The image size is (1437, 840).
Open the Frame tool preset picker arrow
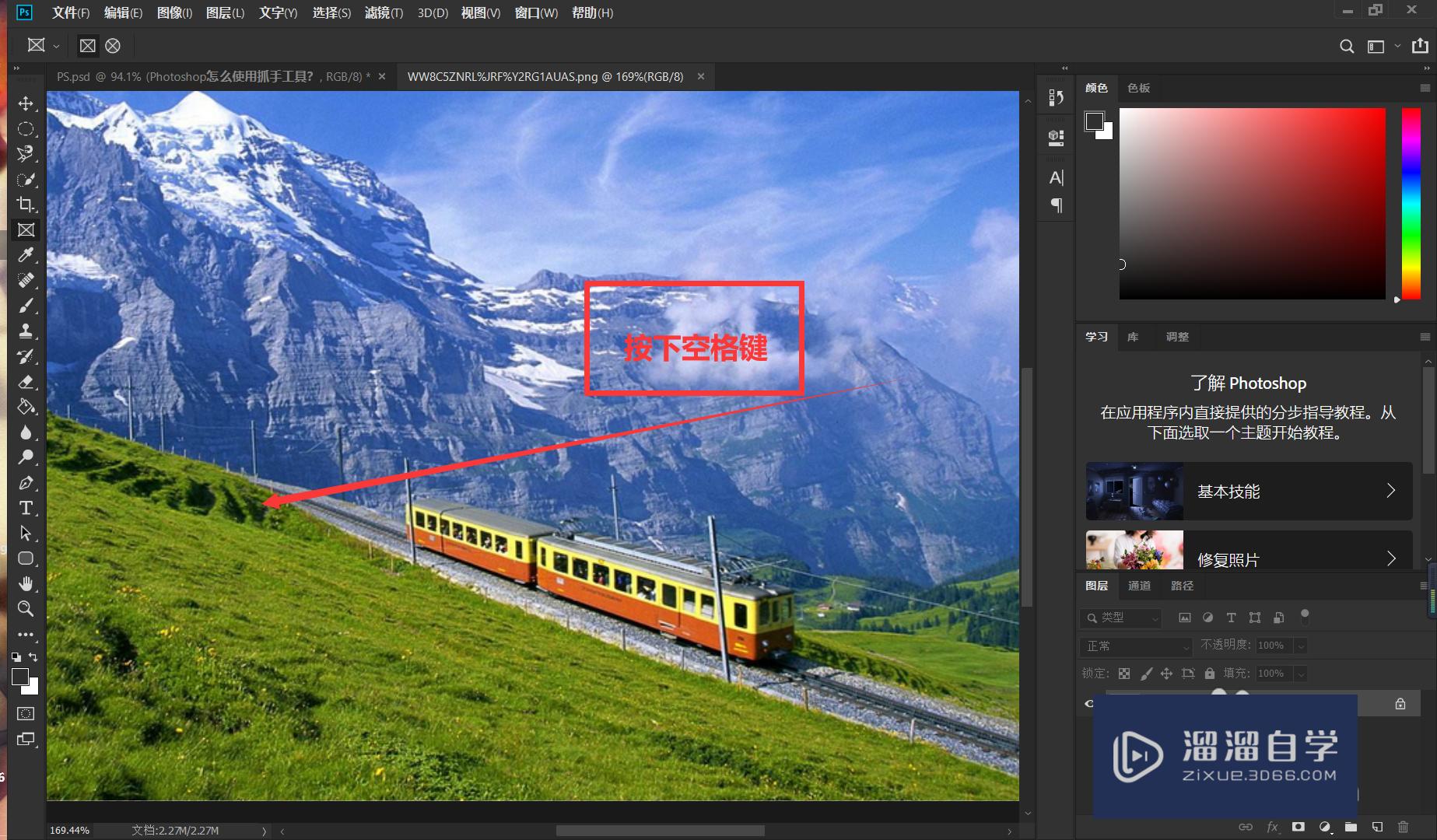[57, 47]
